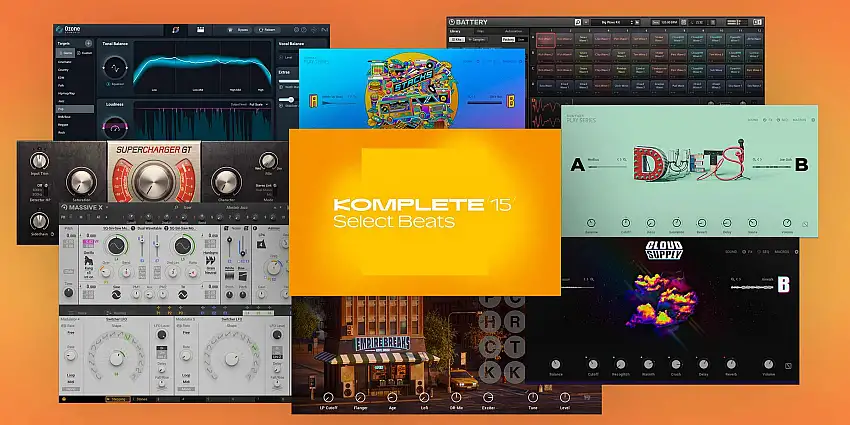The height and width of the screenshot is (425, 850).
Task: Click second oscillator waveform display in Massive X
Action: pyautogui.click(x=184, y=246)
